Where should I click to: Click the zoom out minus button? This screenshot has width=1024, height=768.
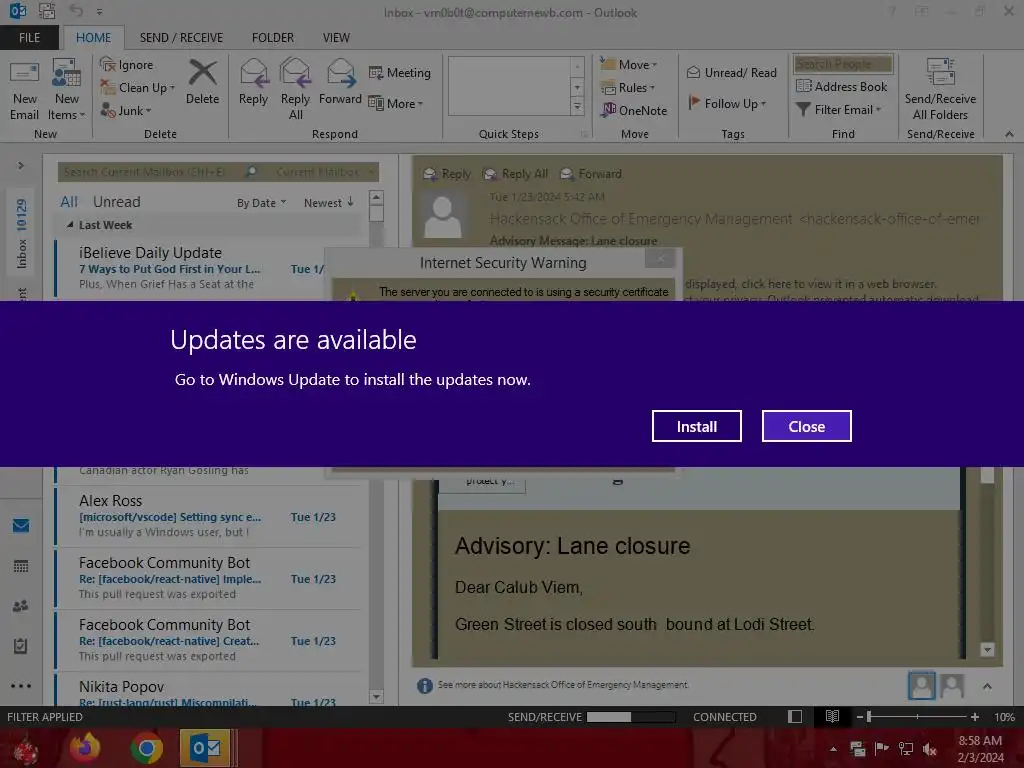pyautogui.click(x=859, y=717)
